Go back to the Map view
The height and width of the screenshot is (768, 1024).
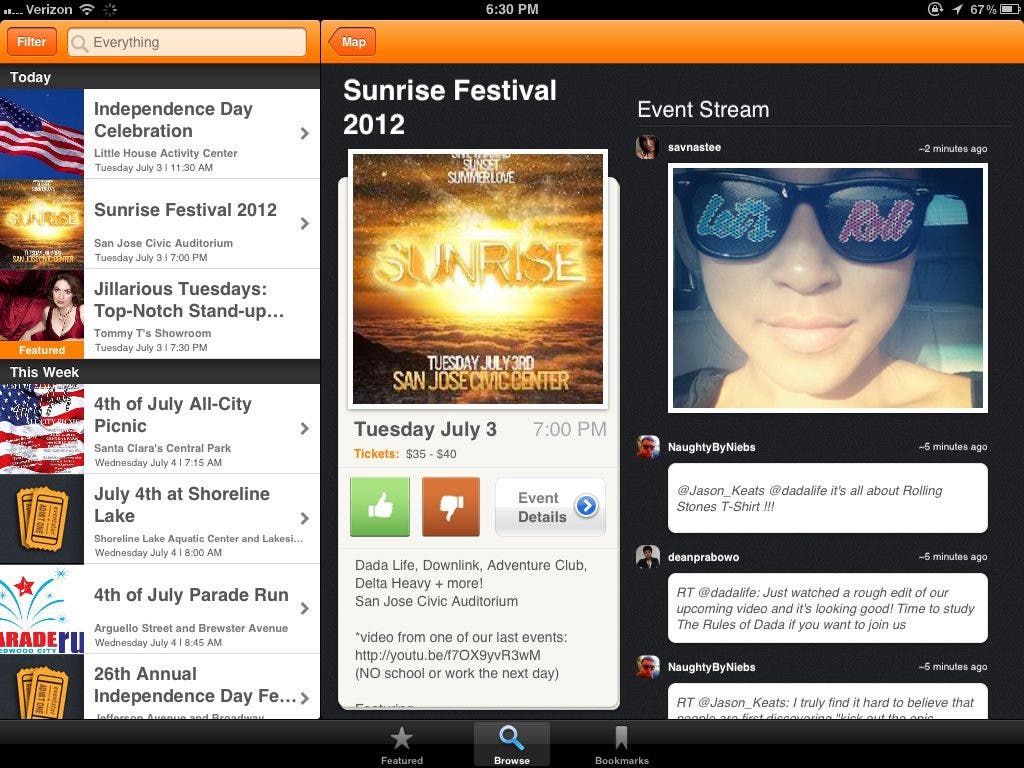(x=352, y=42)
